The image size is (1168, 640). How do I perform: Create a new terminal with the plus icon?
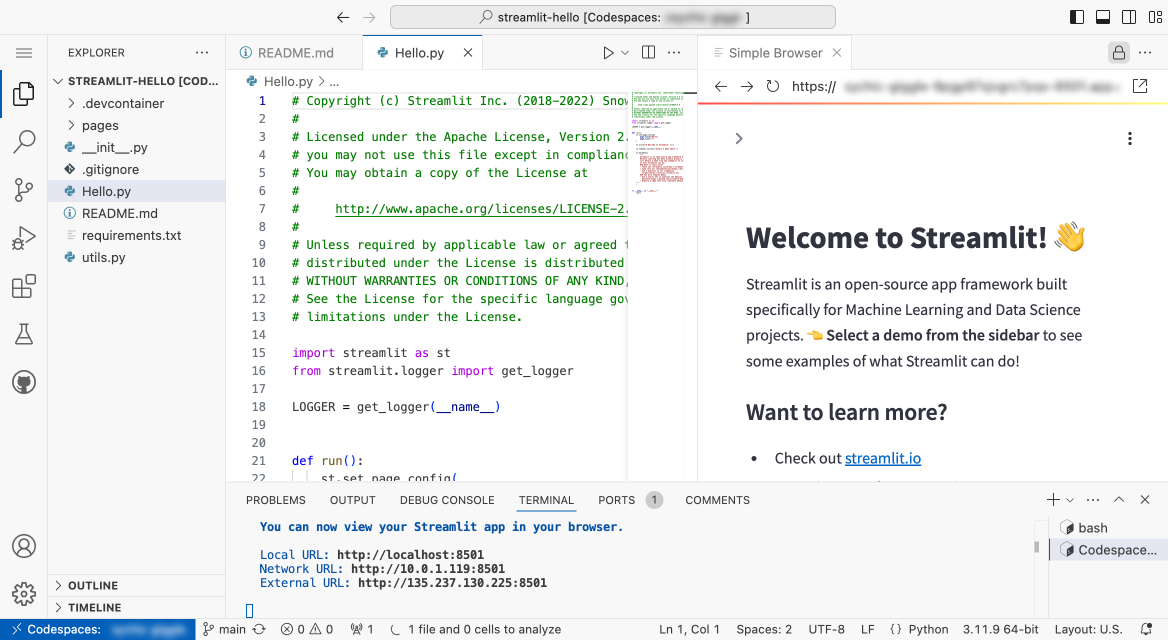coord(1052,499)
